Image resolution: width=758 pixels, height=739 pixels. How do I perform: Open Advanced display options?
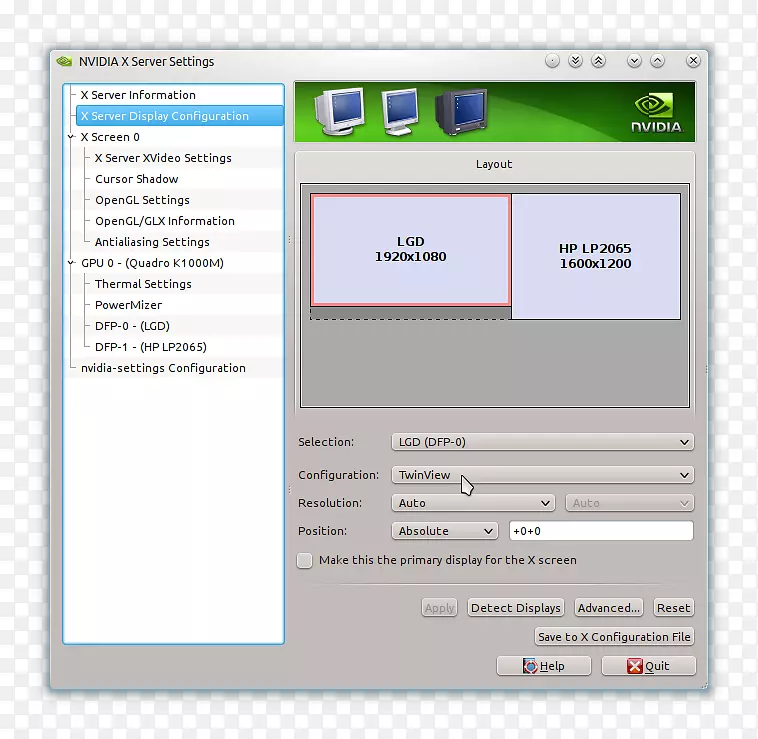click(x=609, y=608)
